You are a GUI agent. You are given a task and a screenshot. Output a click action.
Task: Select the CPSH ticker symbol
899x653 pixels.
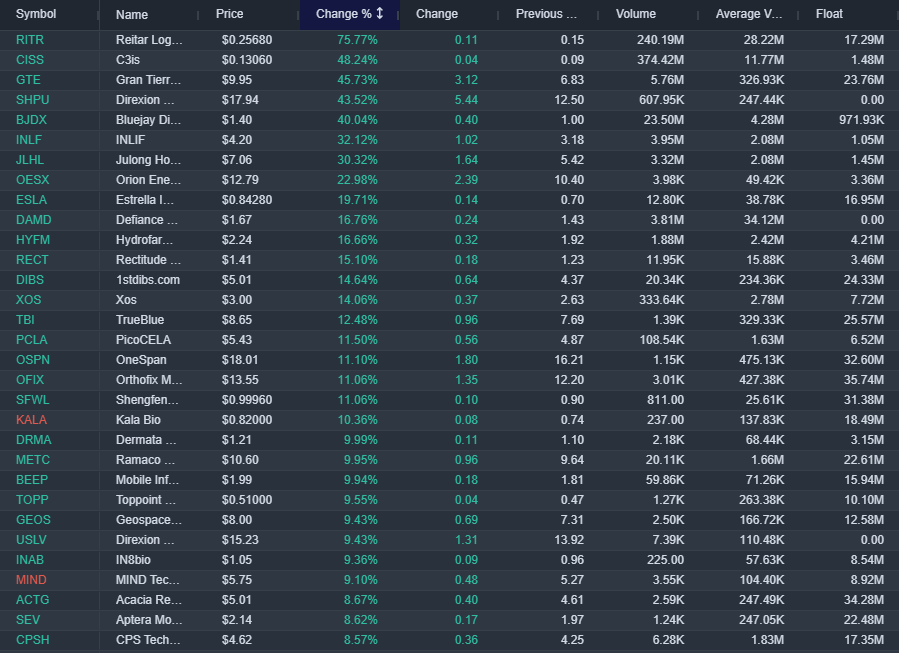[33, 640]
